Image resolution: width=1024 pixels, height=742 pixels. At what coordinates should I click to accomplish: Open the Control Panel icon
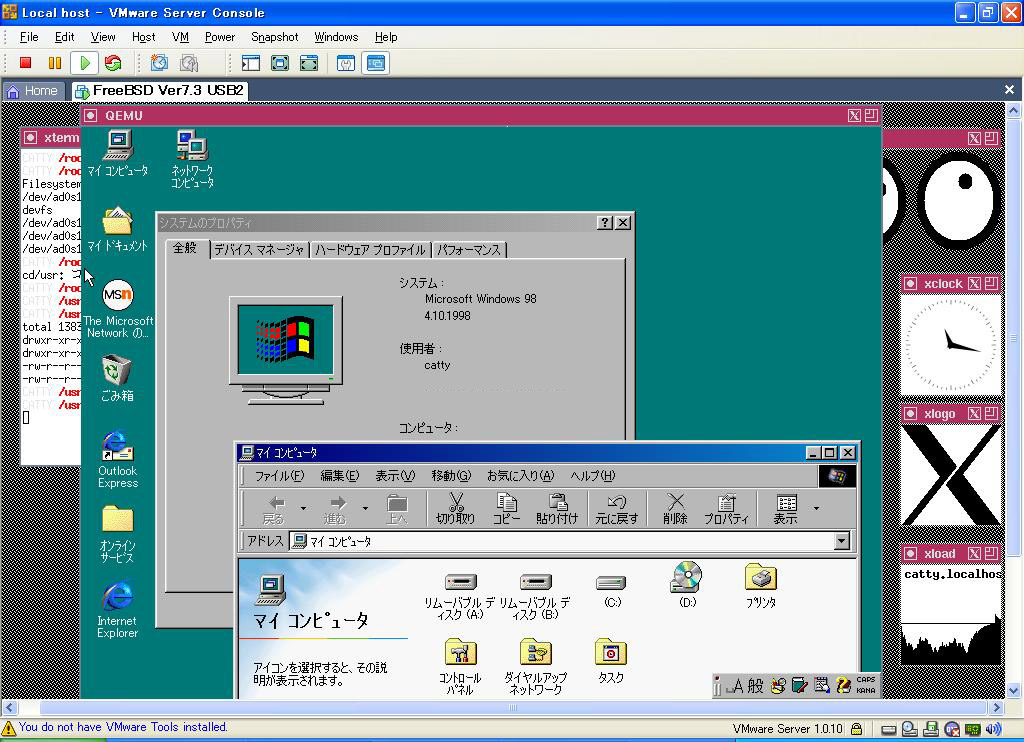coord(460,666)
